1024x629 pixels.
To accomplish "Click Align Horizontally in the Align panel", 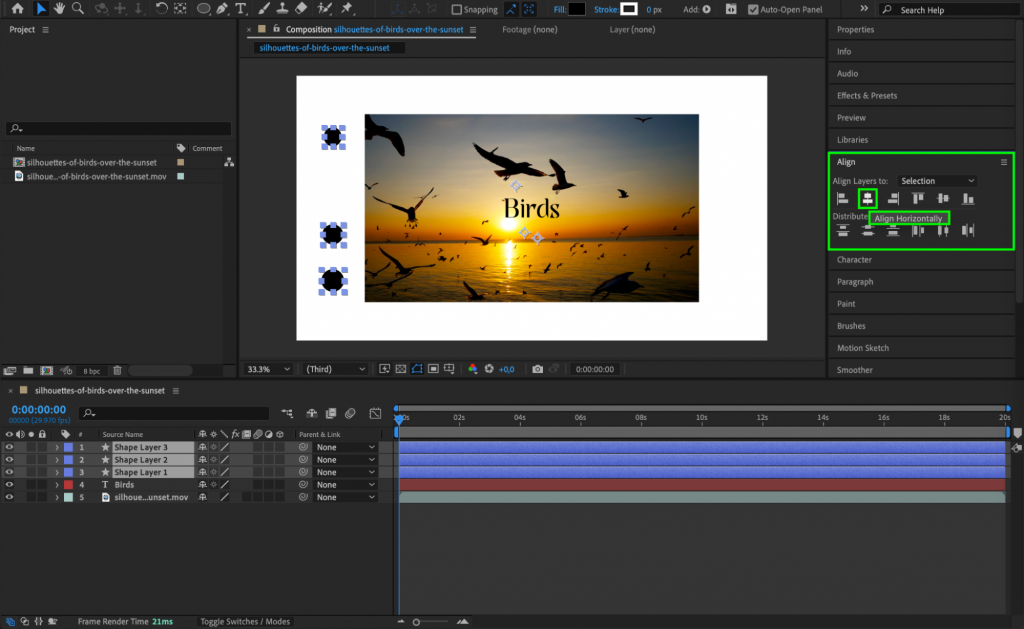I will [x=866, y=198].
